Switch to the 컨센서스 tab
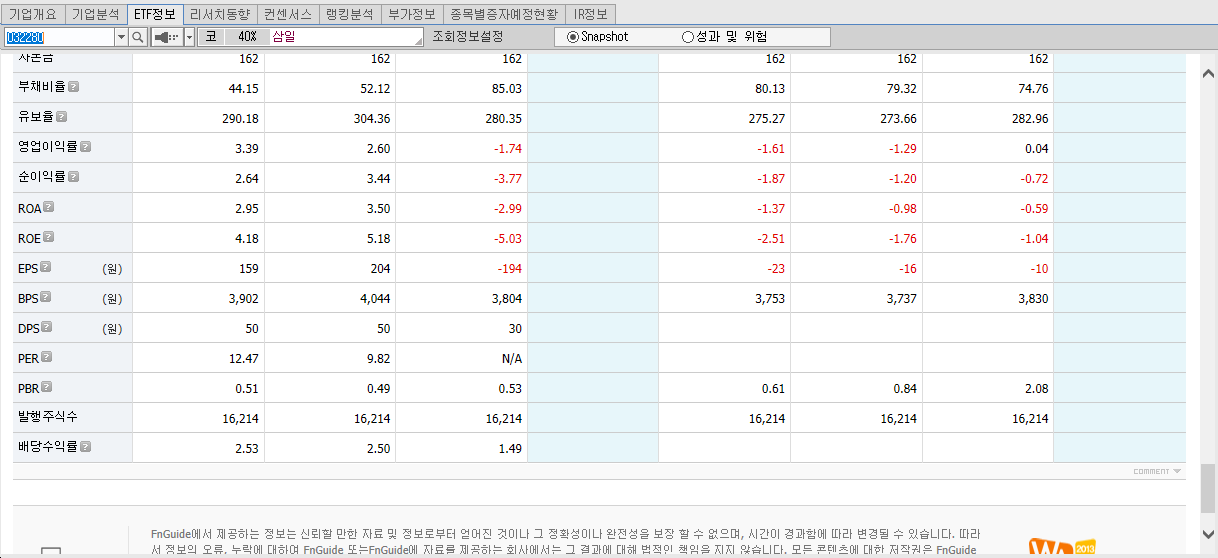 (x=288, y=14)
